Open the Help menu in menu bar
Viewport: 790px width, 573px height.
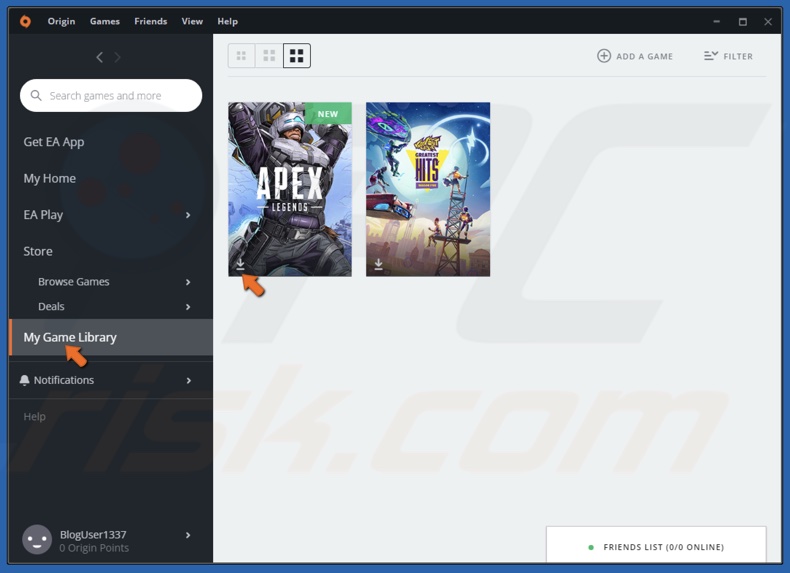click(227, 21)
